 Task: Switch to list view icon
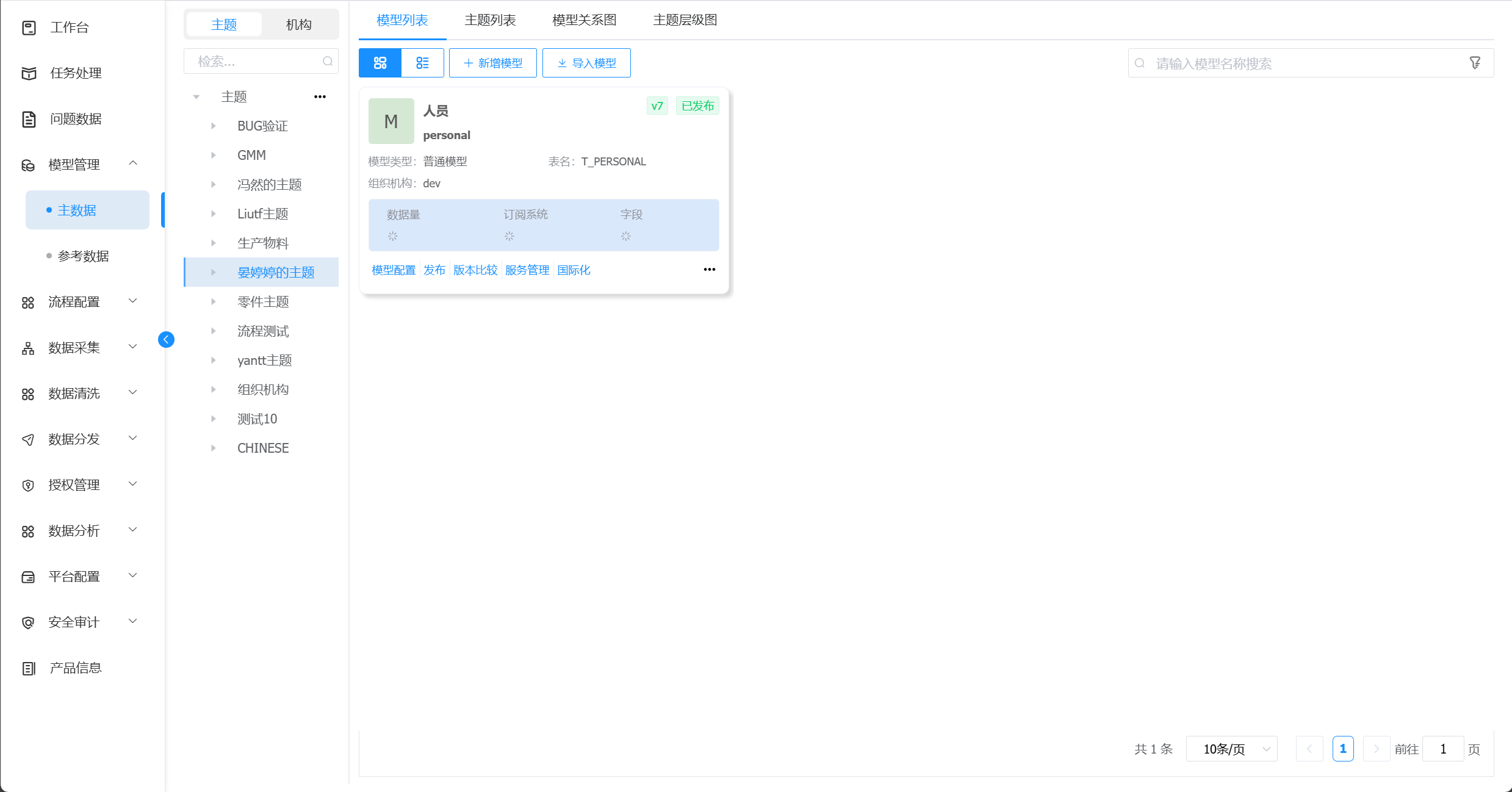click(422, 63)
